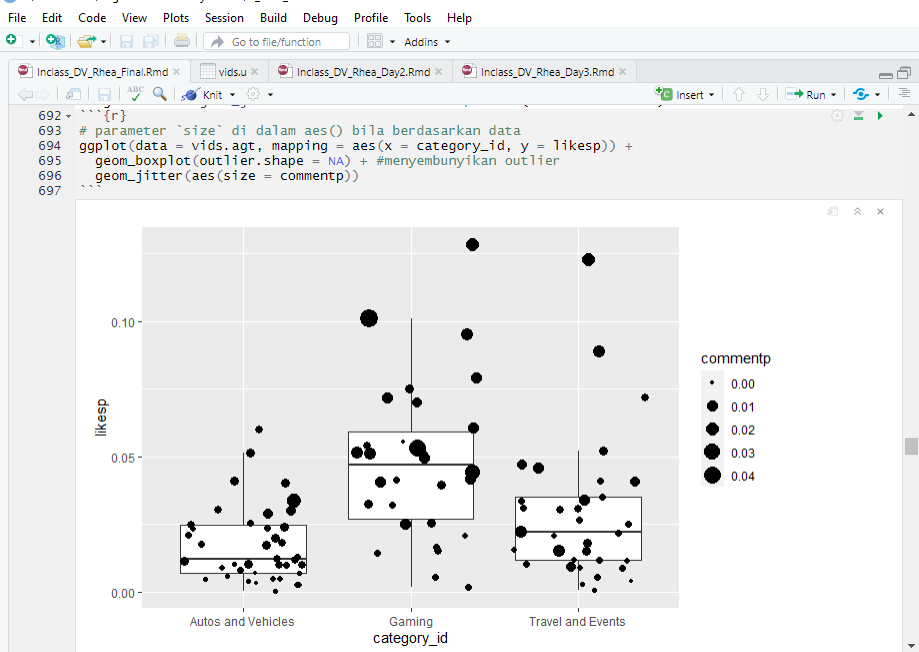Go back using the navigation back arrow

pos(22,93)
